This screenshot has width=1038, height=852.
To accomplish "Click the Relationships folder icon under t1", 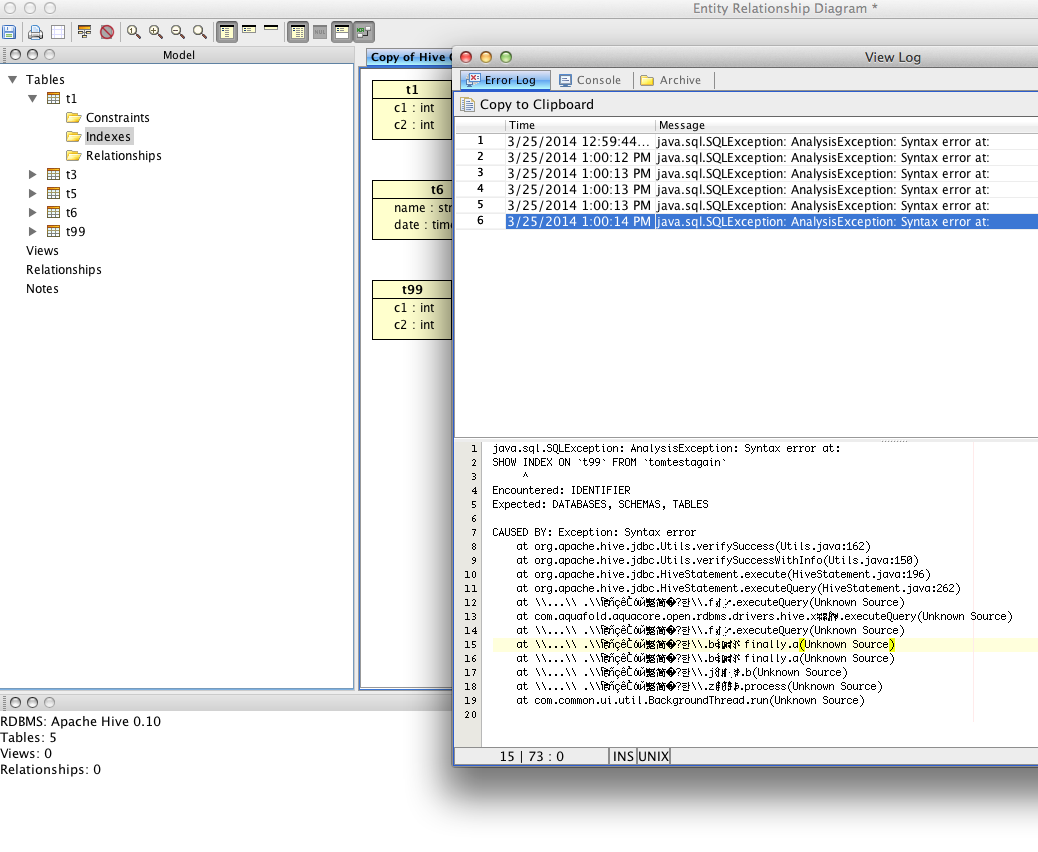I will pos(73,156).
